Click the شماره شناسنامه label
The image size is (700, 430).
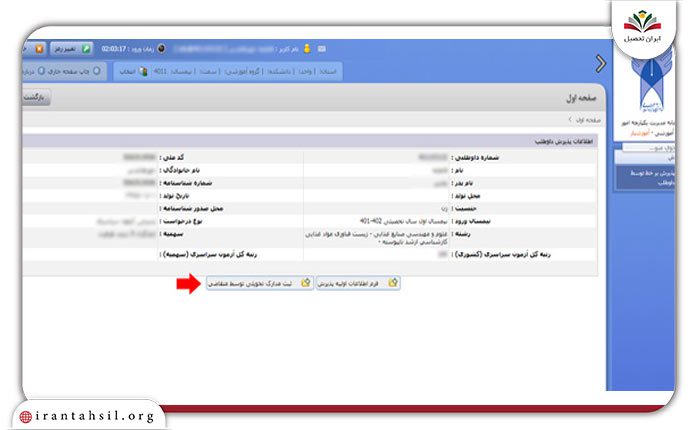[186, 183]
